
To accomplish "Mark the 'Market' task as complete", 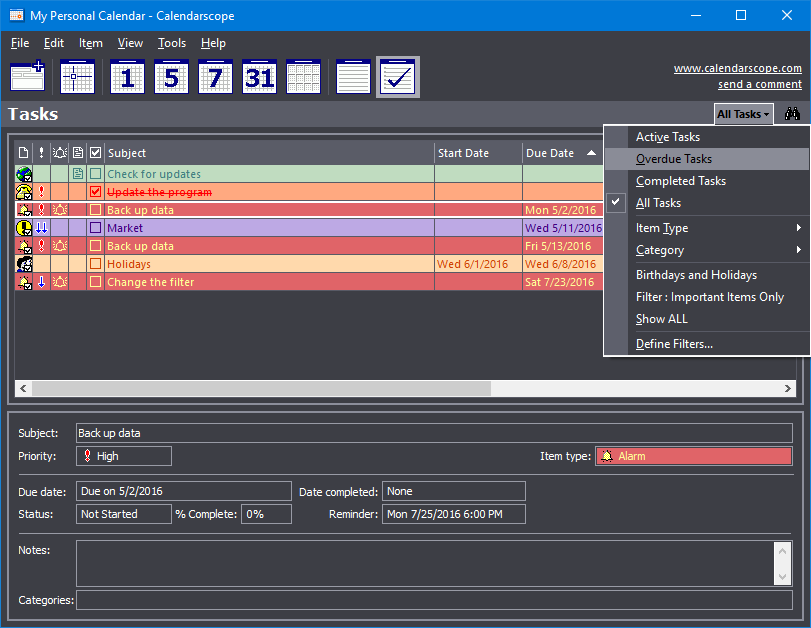I will (x=95, y=228).
